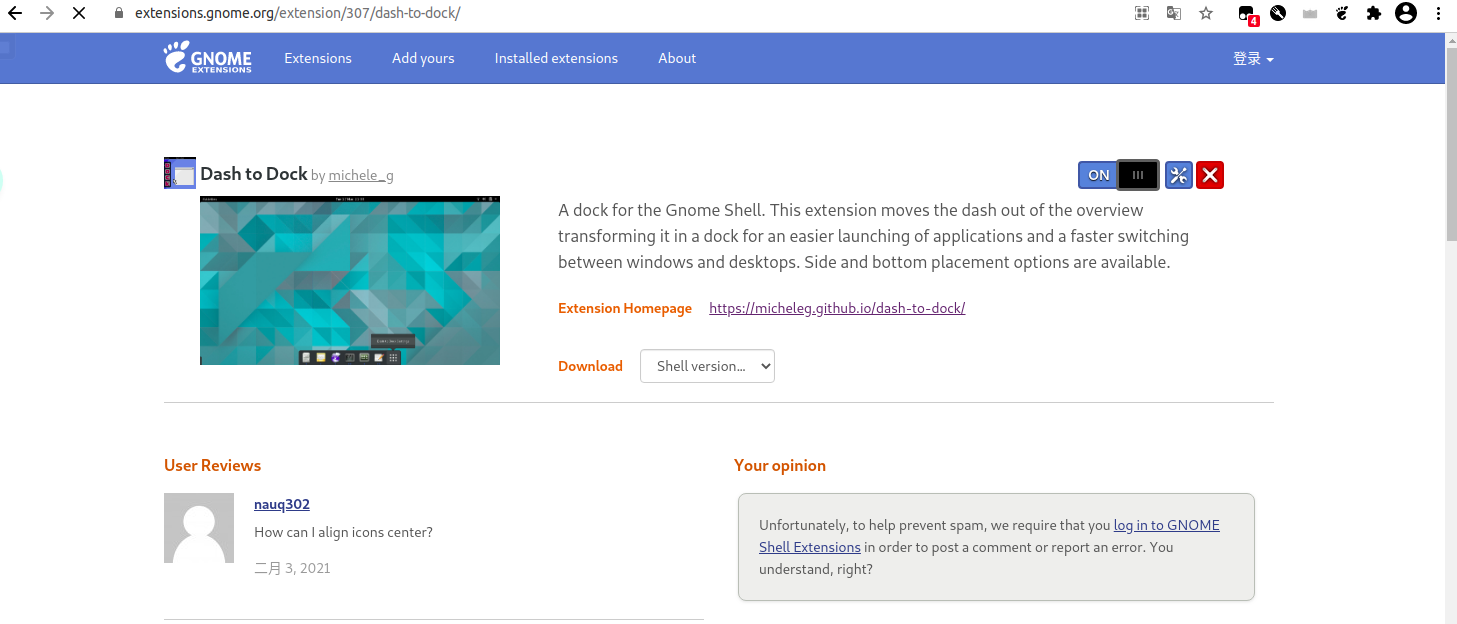Viewport: 1457px width, 624px height.
Task: Click the Dash to Dock screenshot thumbnail
Action: (350, 281)
